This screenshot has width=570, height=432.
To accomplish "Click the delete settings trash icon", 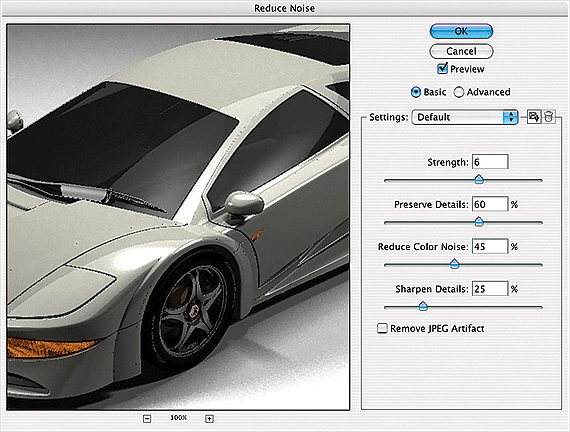I will (x=549, y=117).
